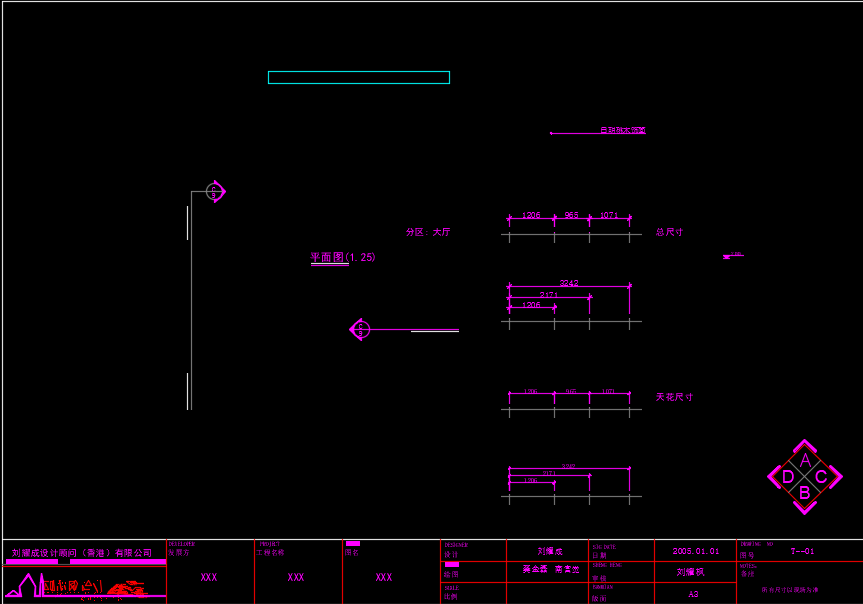Select letter B in elevation compass symbol
Viewport: 863px width, 604px height.
[804, 493]
